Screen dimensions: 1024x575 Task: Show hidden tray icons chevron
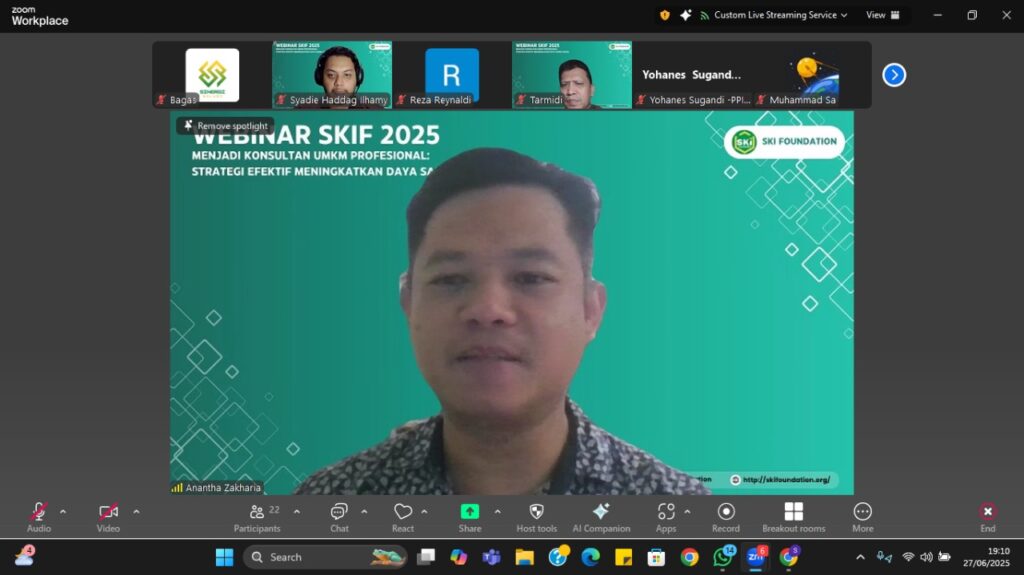point(860,557)
